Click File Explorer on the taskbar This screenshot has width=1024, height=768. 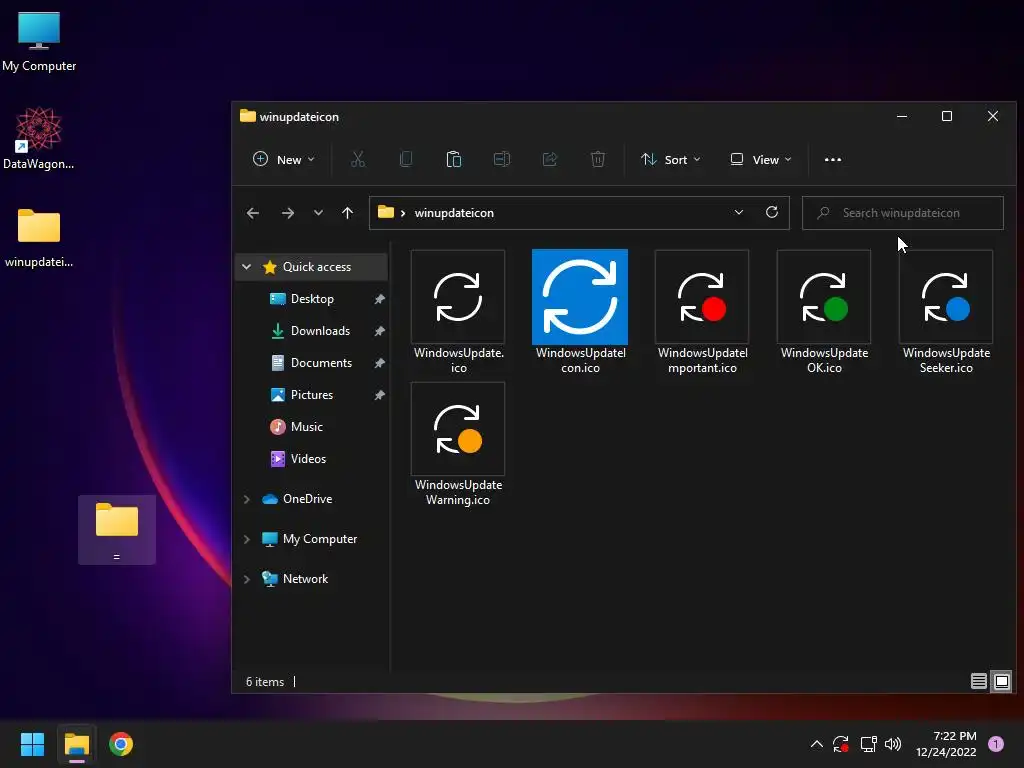tap(76, 744)
